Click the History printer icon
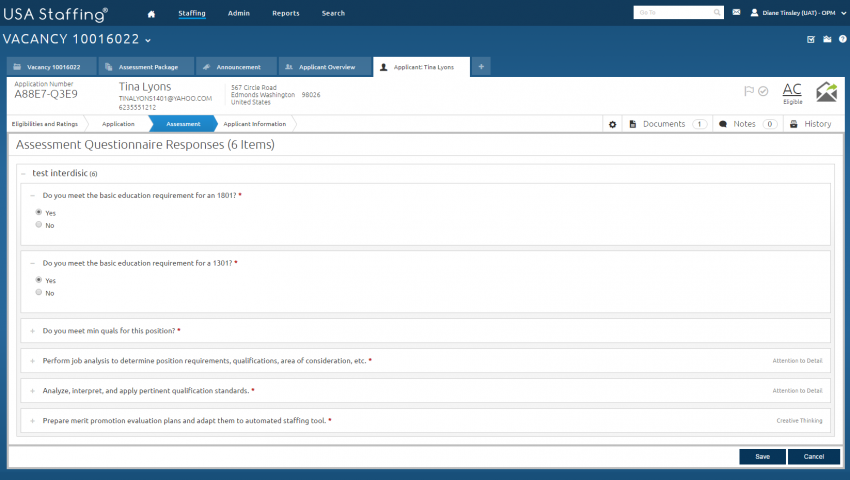850x480 pixels. (x=794, y=124)
